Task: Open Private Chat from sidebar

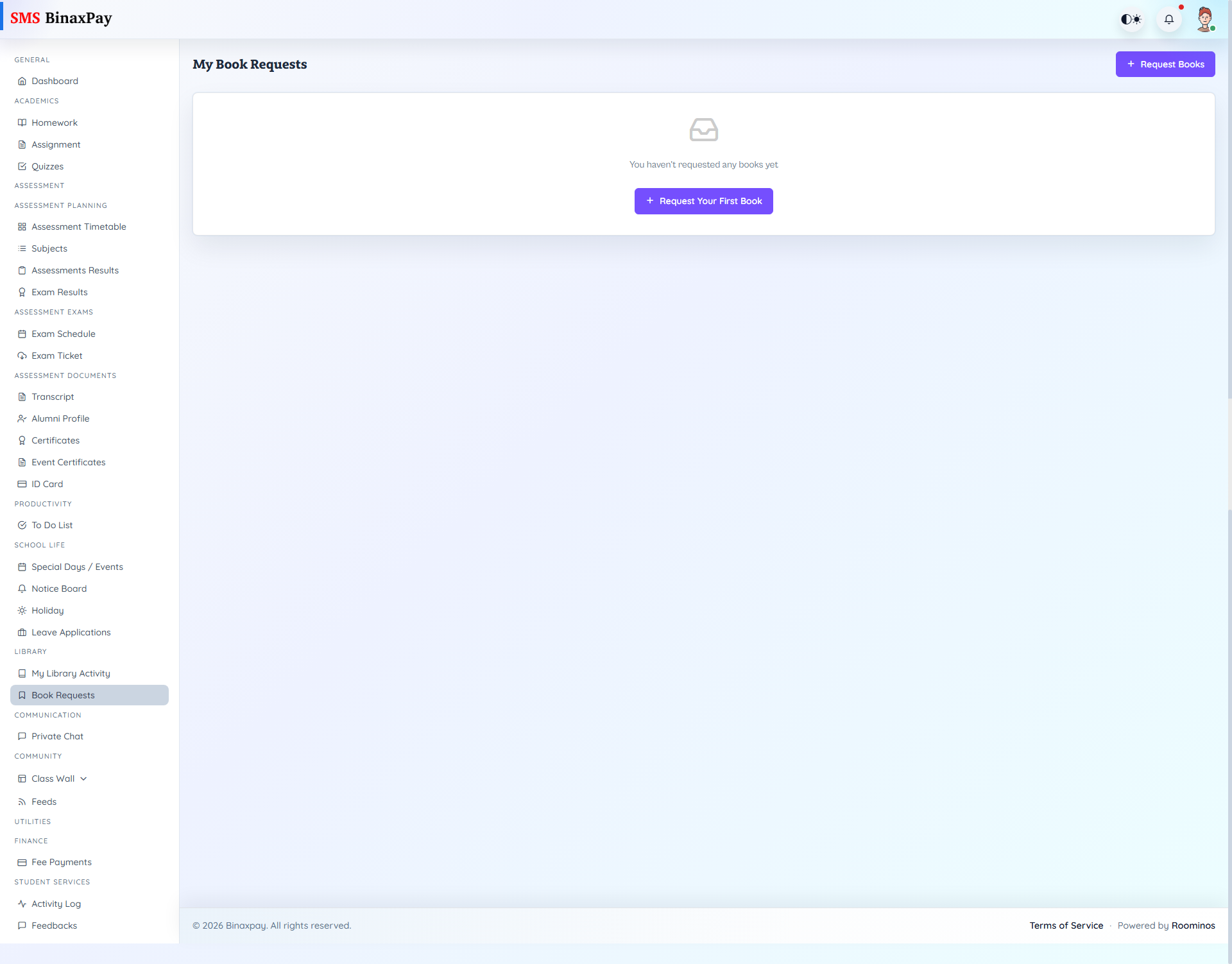Action: [x=57, y=736]
